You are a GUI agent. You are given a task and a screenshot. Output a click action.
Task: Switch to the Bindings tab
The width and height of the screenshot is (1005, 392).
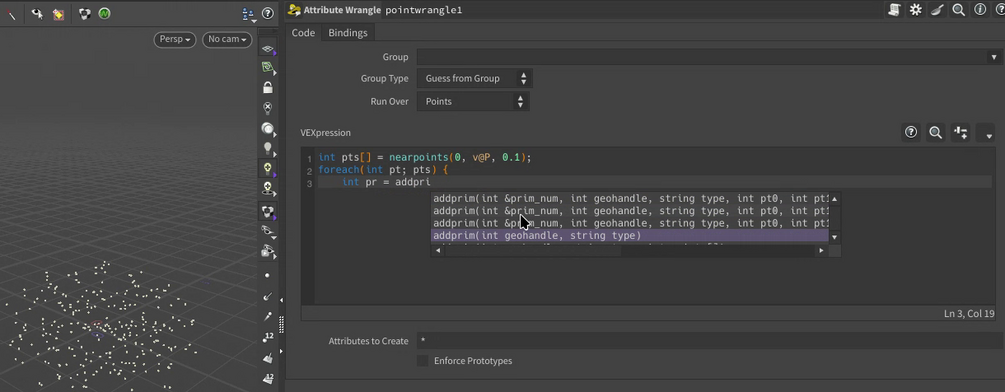pos(348,33)
